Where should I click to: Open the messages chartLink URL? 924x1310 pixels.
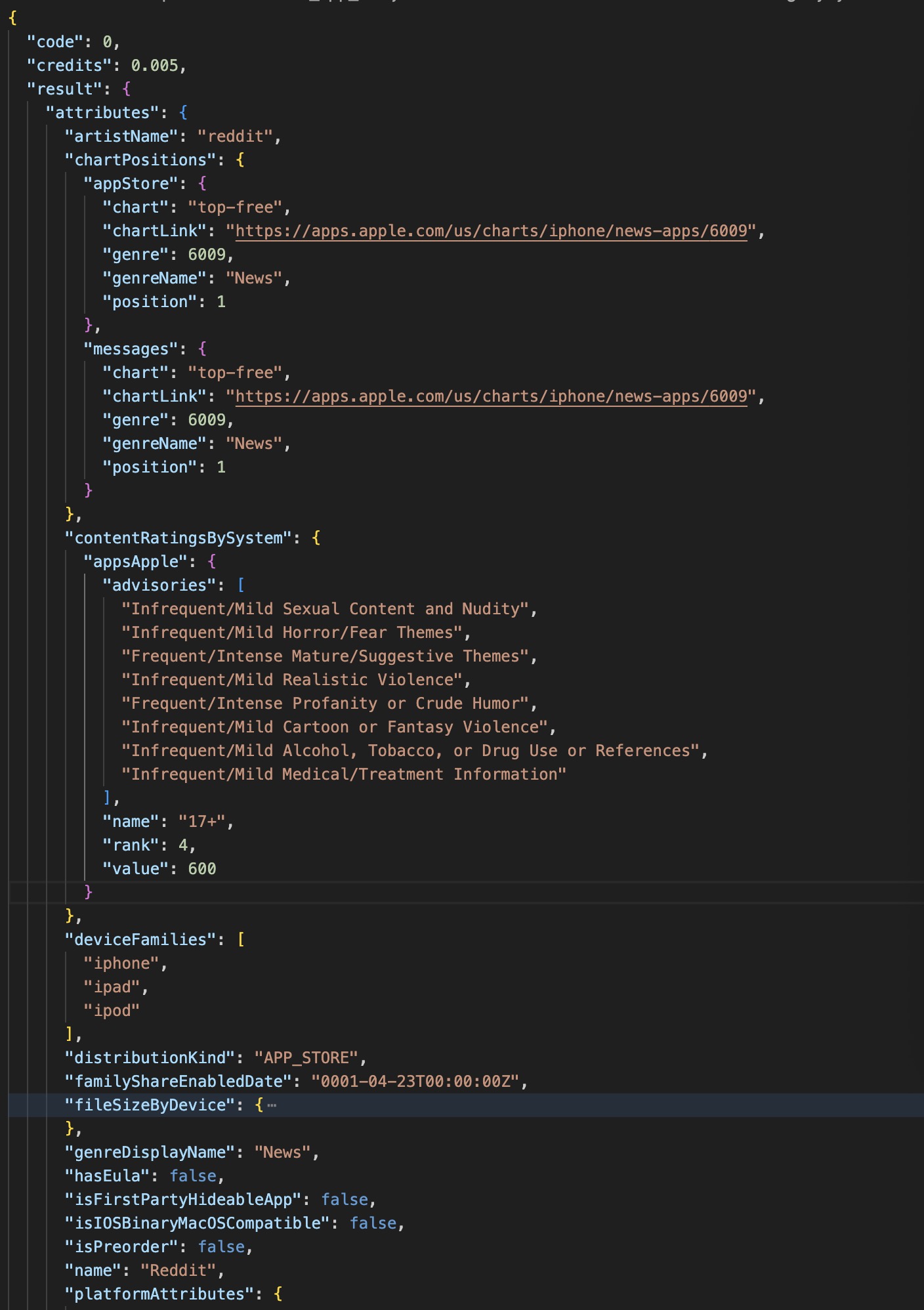(x=492, y=396)
